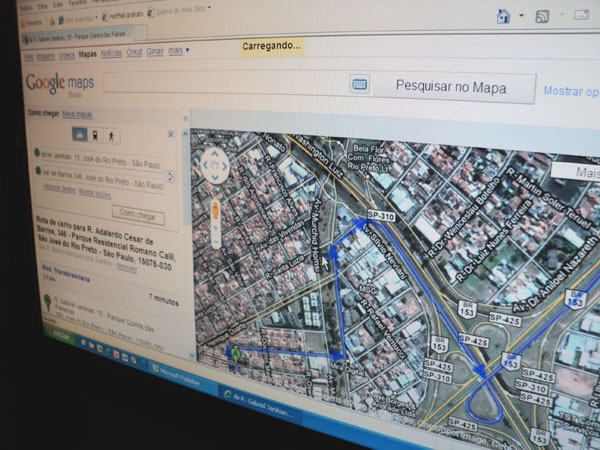
Task: Open the read mail toolbar icon
Action: coord(581,15)
